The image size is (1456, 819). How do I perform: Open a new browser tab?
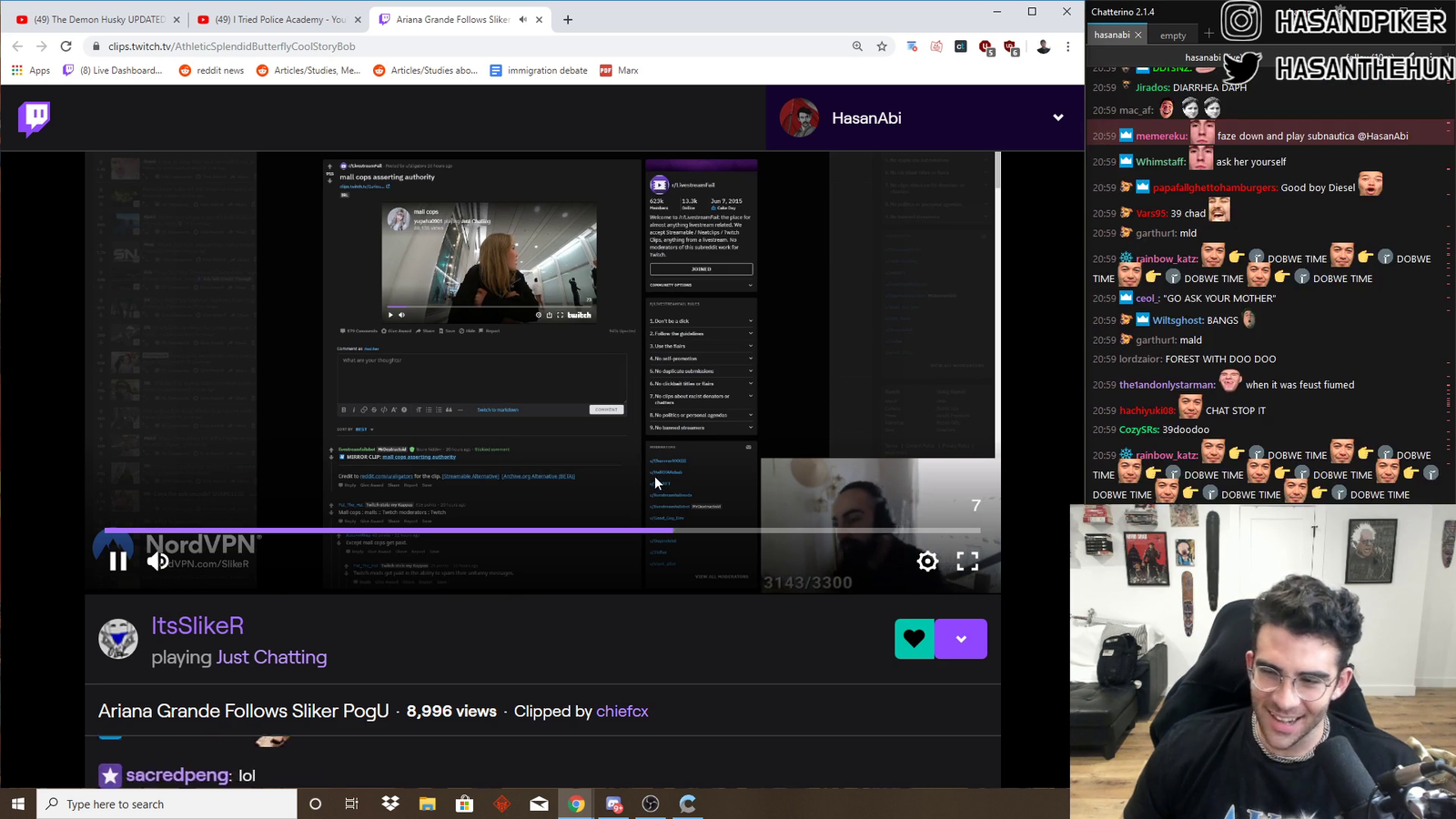pos(568,19)
